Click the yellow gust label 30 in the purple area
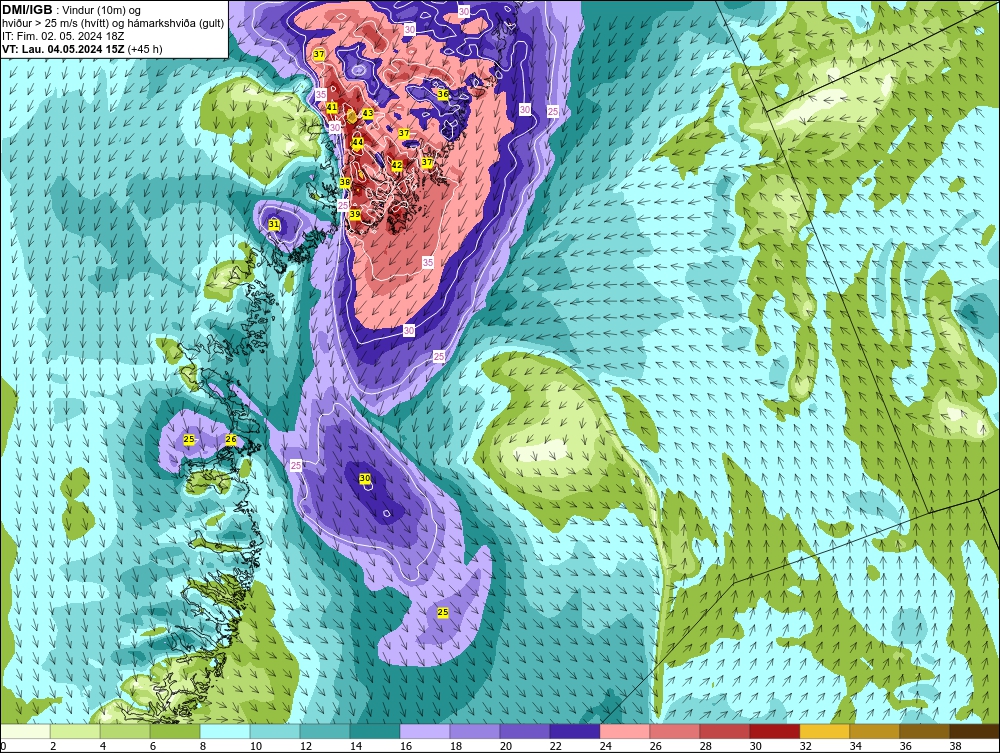The image size is (1000, 753). [x=365, y=478]
